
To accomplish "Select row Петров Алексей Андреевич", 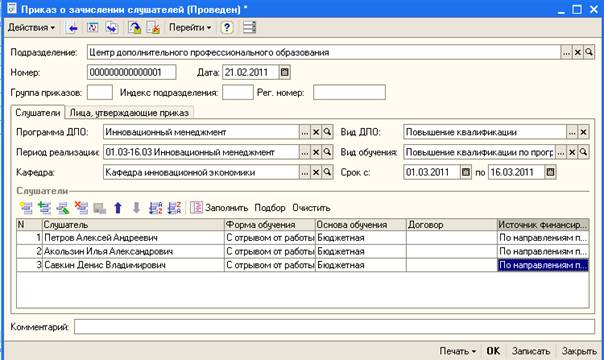I will coord(302,238).
